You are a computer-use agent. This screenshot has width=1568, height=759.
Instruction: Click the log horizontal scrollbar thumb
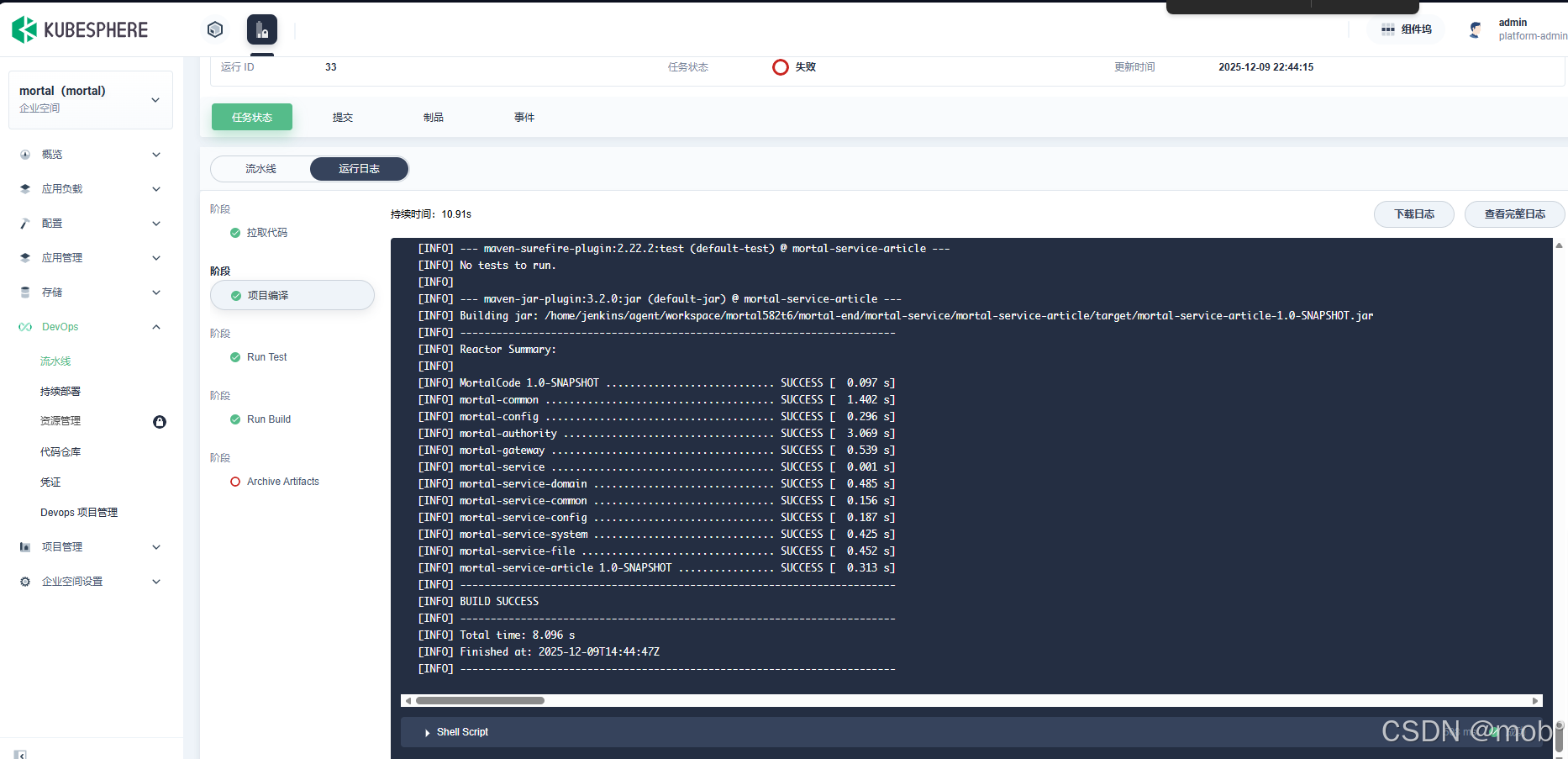(x=480, y=700)
